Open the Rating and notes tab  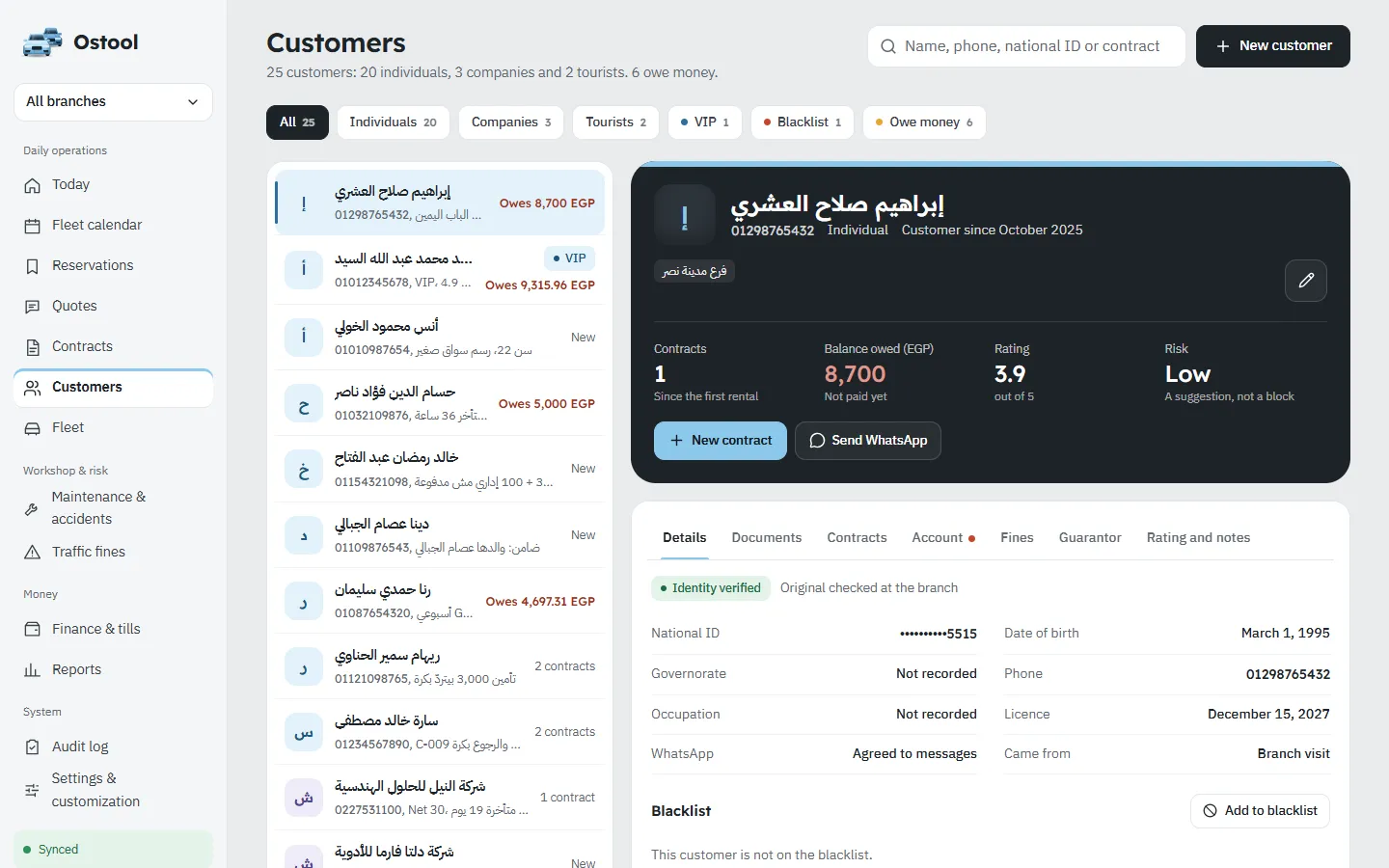[x=1198, y=538]
